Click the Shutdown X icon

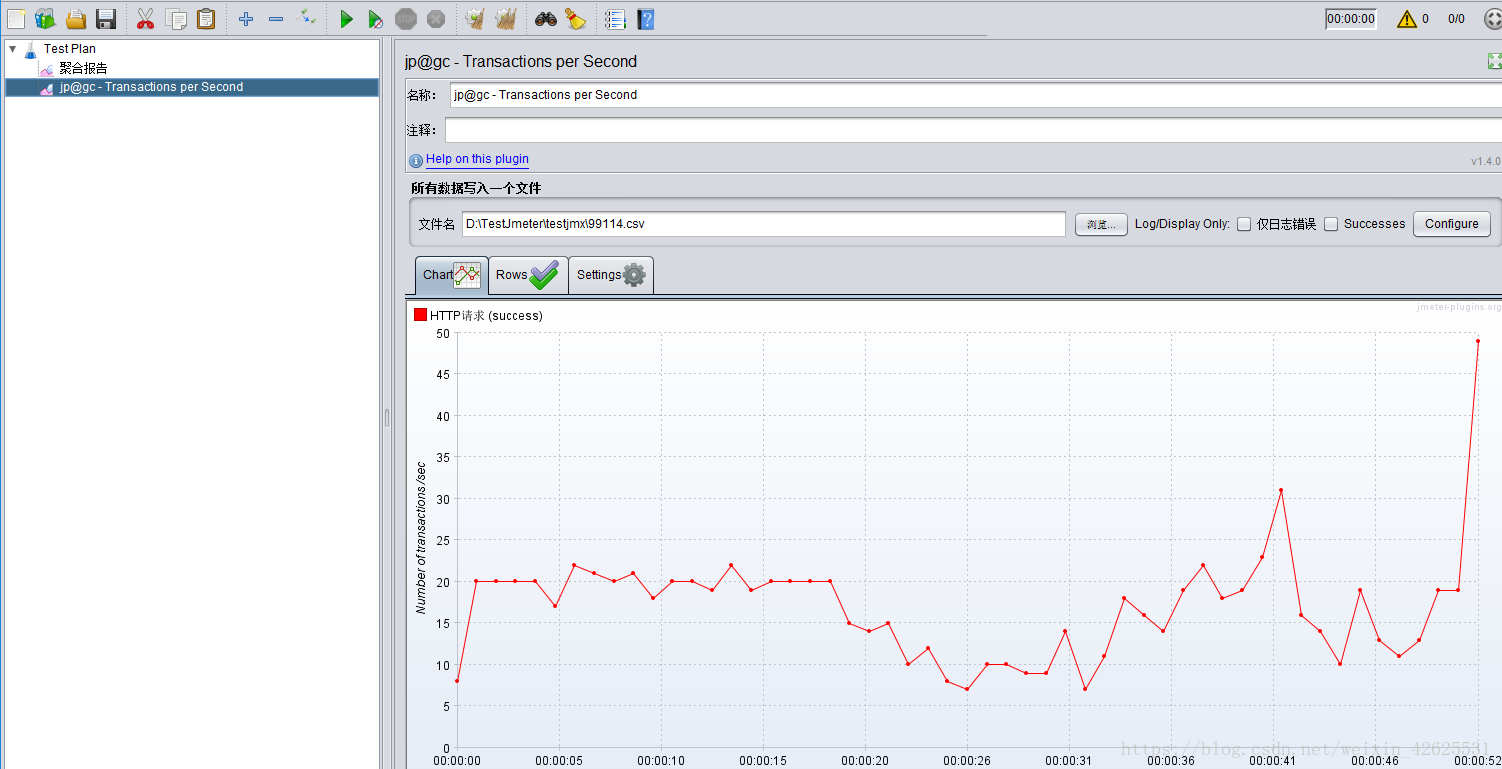tap(436, 18)
